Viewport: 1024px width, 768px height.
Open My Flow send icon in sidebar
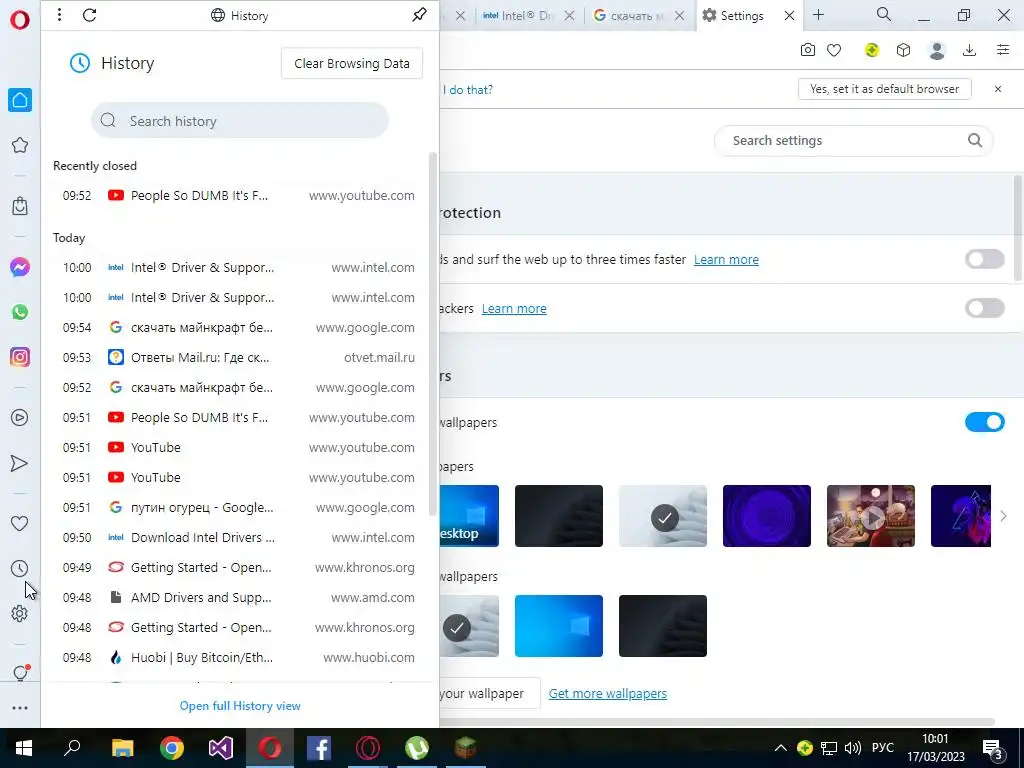point(20,463)
